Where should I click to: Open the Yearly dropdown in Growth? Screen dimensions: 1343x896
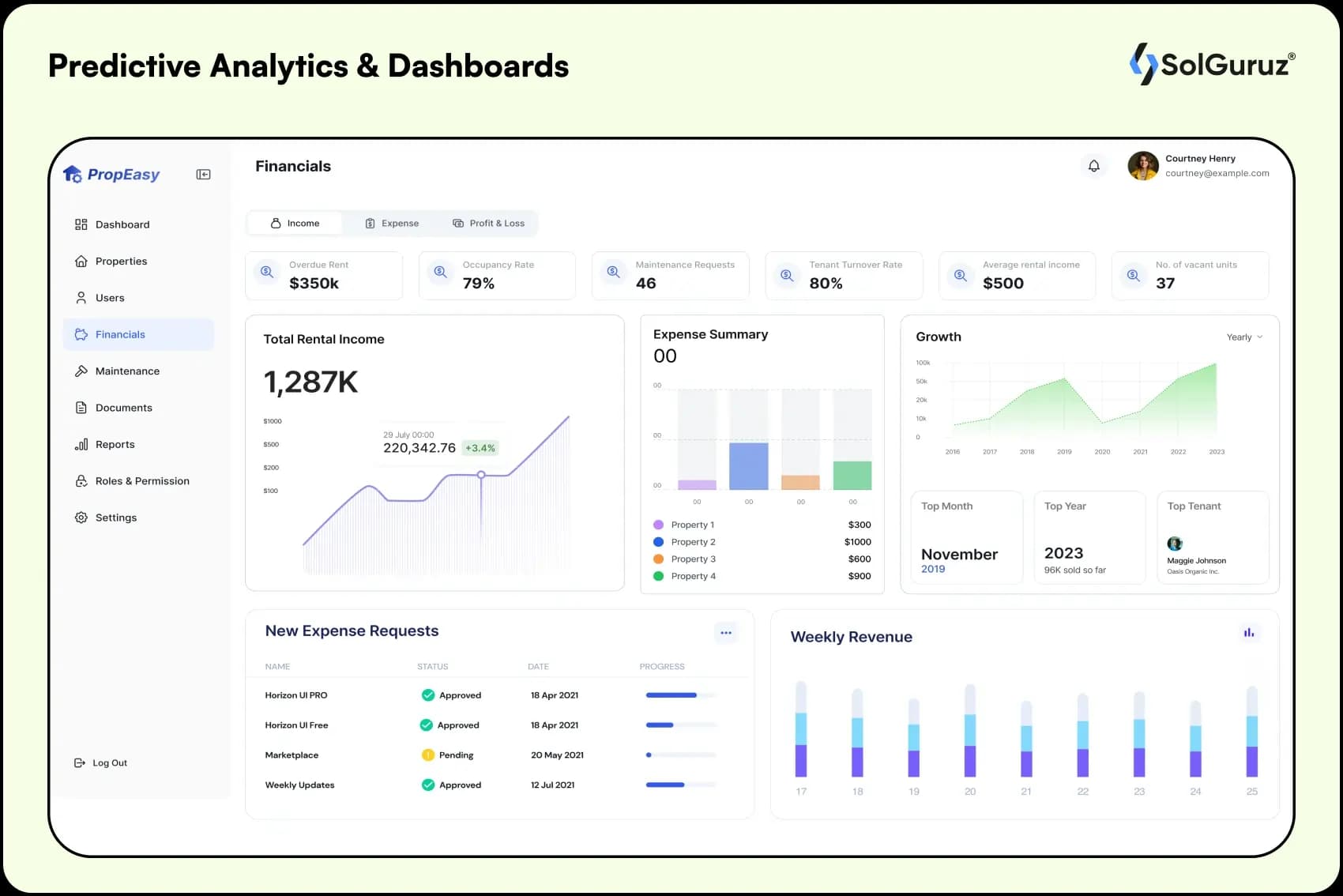tap(1244, 337)
